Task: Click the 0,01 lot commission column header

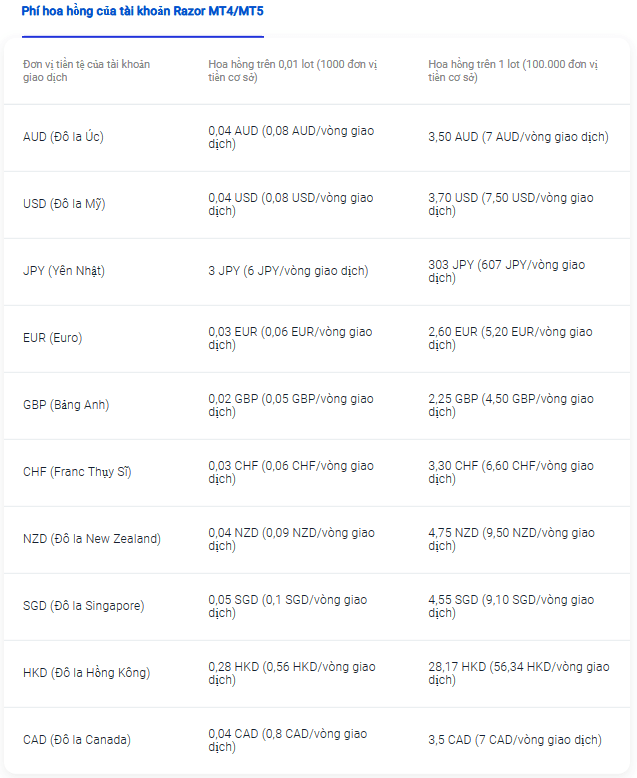Action: [x=293, y=71]
